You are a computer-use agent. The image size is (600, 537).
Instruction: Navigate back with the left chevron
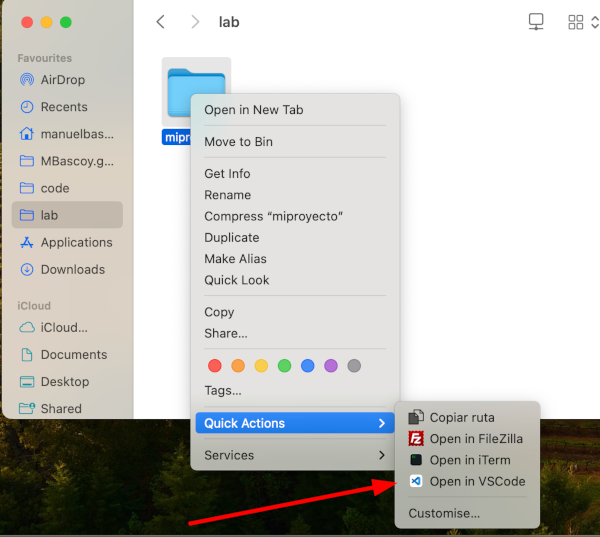pyautogui.click(x=161, y=21)
